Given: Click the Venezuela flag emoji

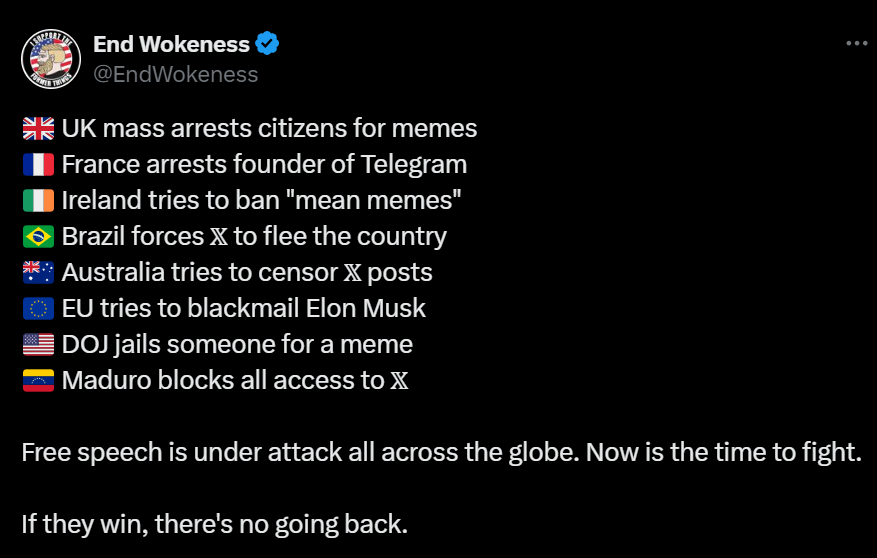Looking at the screenshot, I should (38, 381).
